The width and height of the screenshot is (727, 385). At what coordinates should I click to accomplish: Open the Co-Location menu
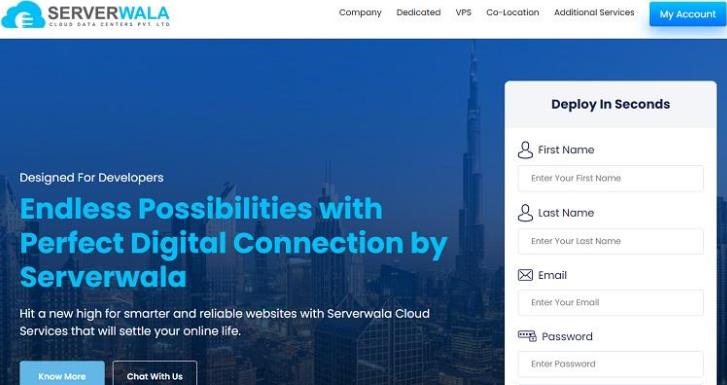tap(513, 13)
